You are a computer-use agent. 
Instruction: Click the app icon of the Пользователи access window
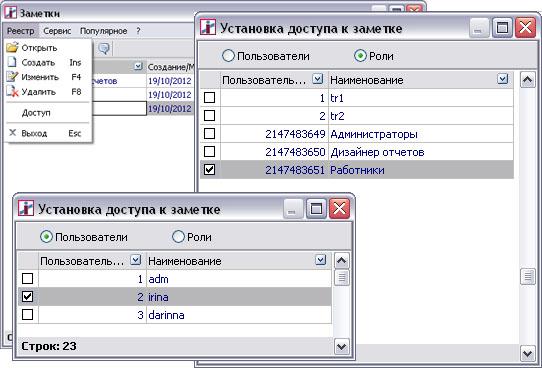[x=26, y=208]
